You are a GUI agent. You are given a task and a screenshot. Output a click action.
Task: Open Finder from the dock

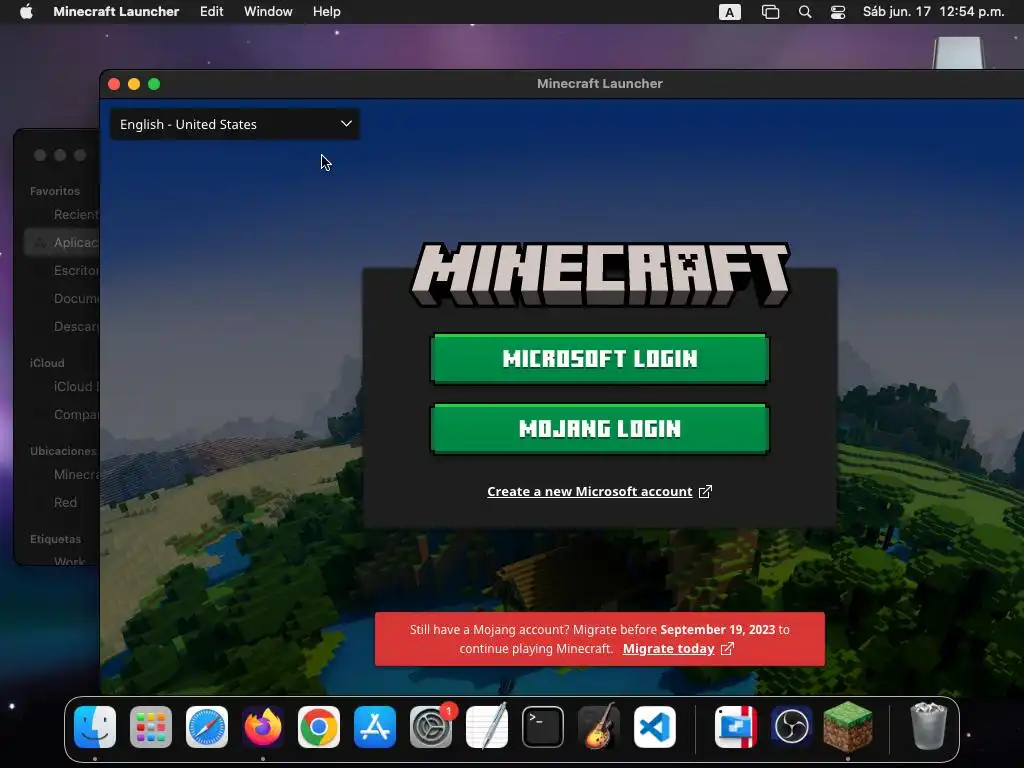pyautogui.click(x=95, y=727)
